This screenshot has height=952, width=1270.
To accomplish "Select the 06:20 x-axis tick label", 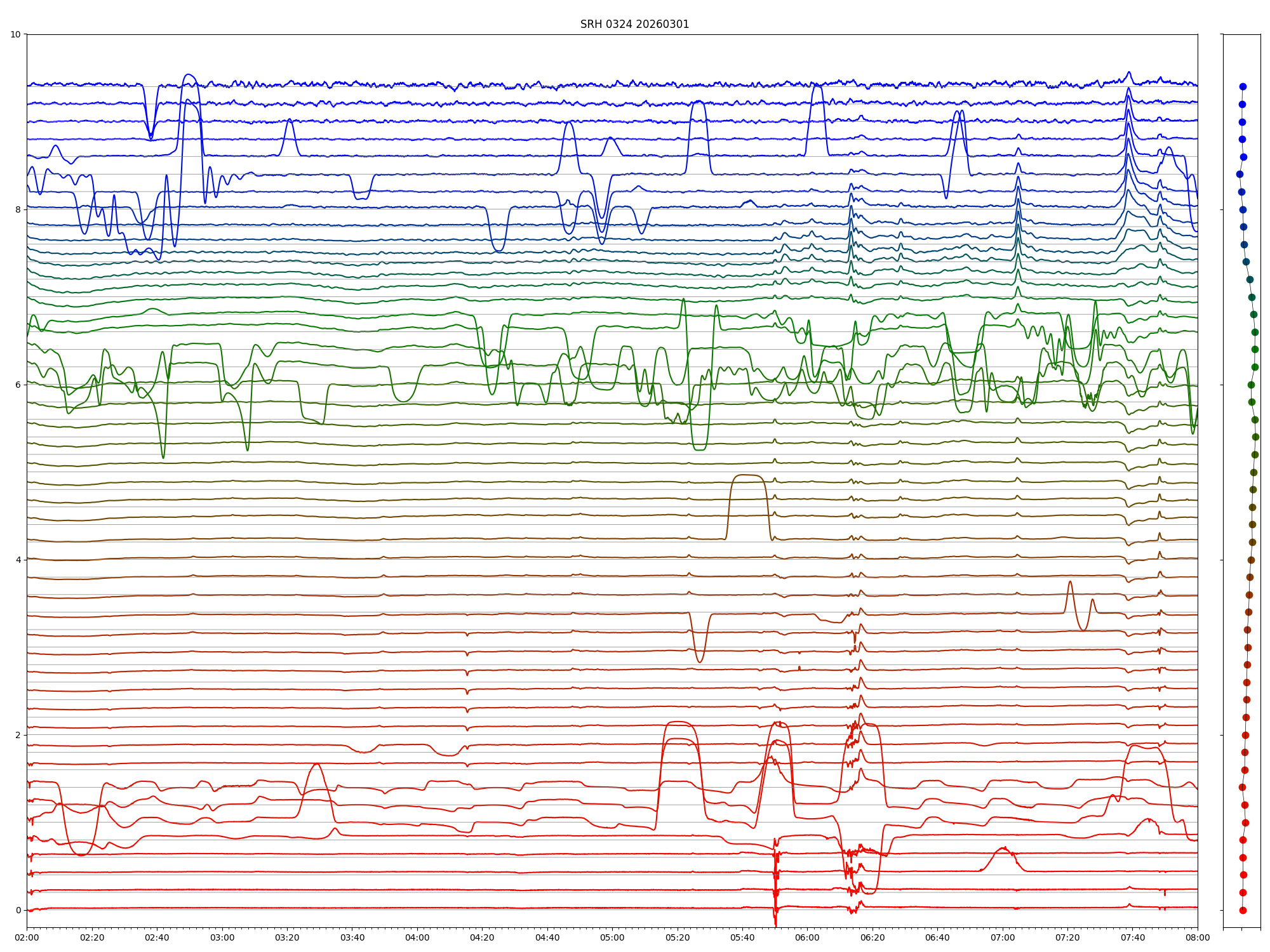I will coord(872,937).
